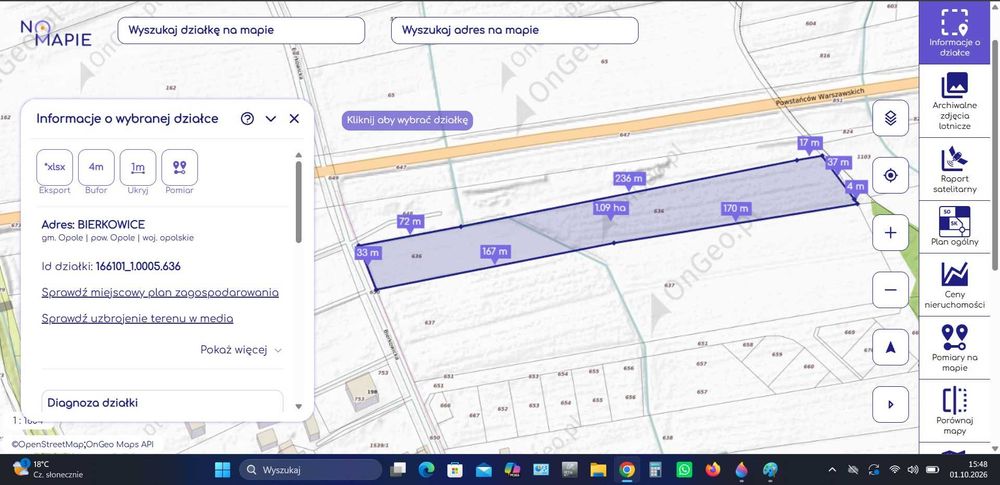Focus the Wyszukaj działkę na mapie field
The height and width of the screenshot is (485, 1000).
[241, 30]
